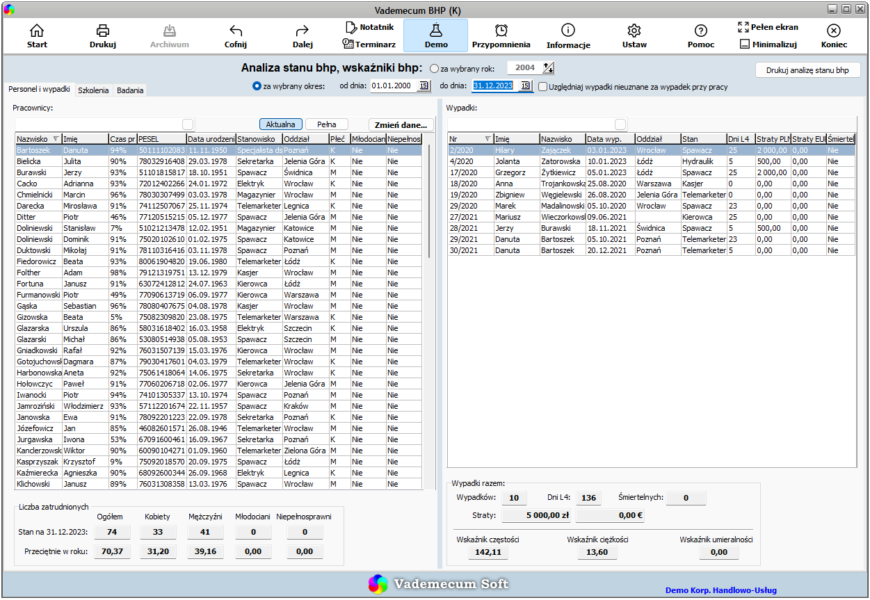Image resolution: width=870 pixels, height=600 pixels.
Task: Open Ustaw settings gear
Action: 634,36
